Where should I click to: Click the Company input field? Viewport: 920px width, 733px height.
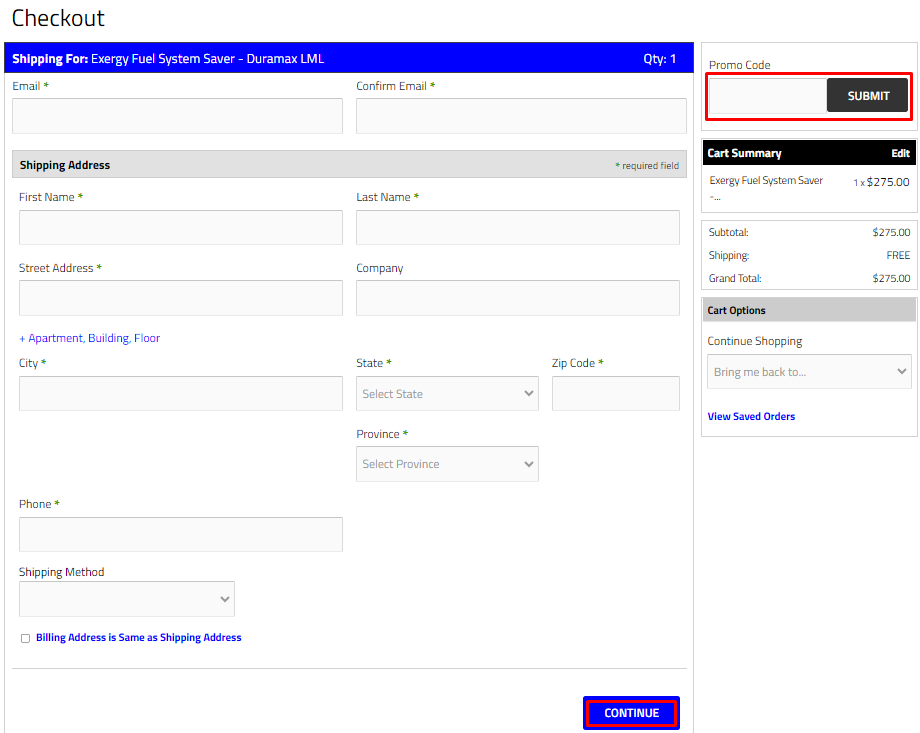[x=517, y=298]
